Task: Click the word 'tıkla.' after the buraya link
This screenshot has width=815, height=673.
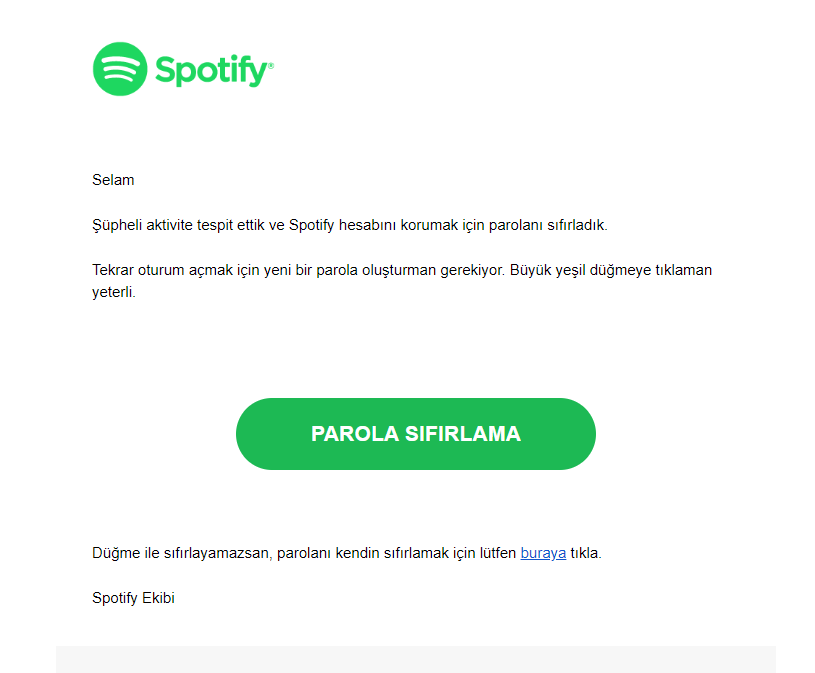Action: [586, 552]
